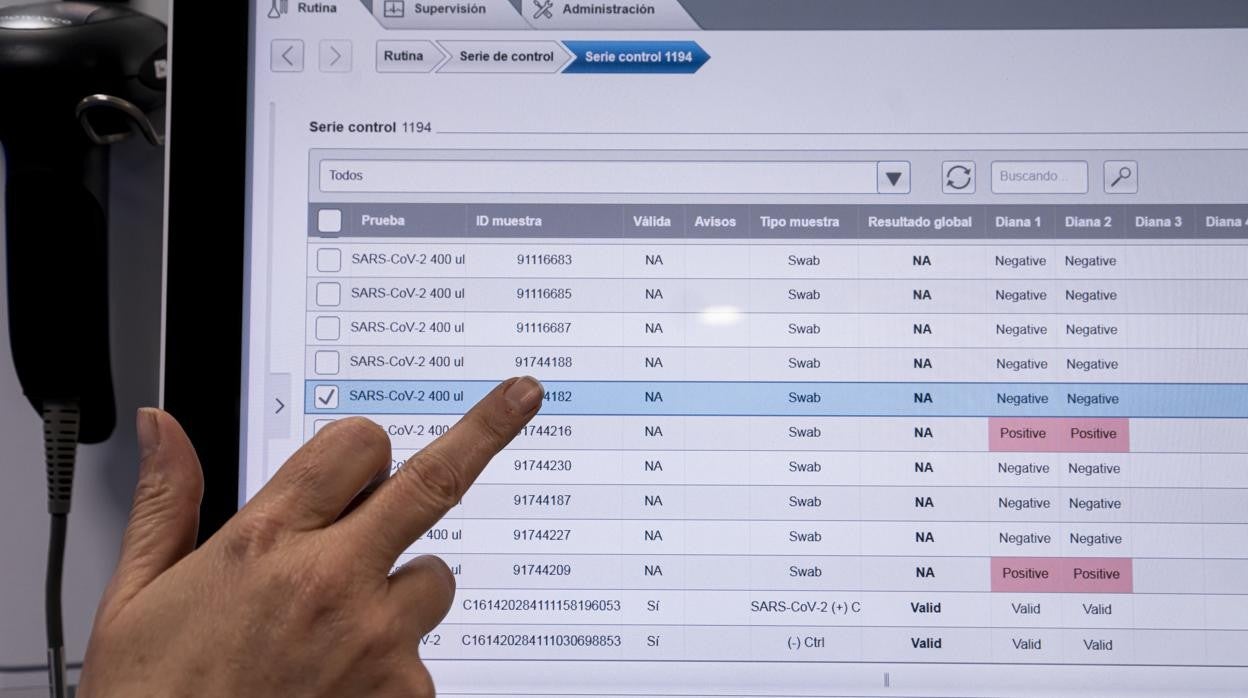Toggle the select-all checkbox in header

329,221
